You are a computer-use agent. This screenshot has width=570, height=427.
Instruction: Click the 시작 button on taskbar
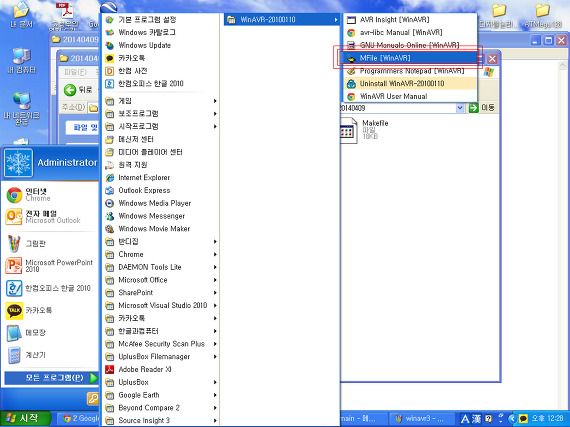tap(24, 418)
